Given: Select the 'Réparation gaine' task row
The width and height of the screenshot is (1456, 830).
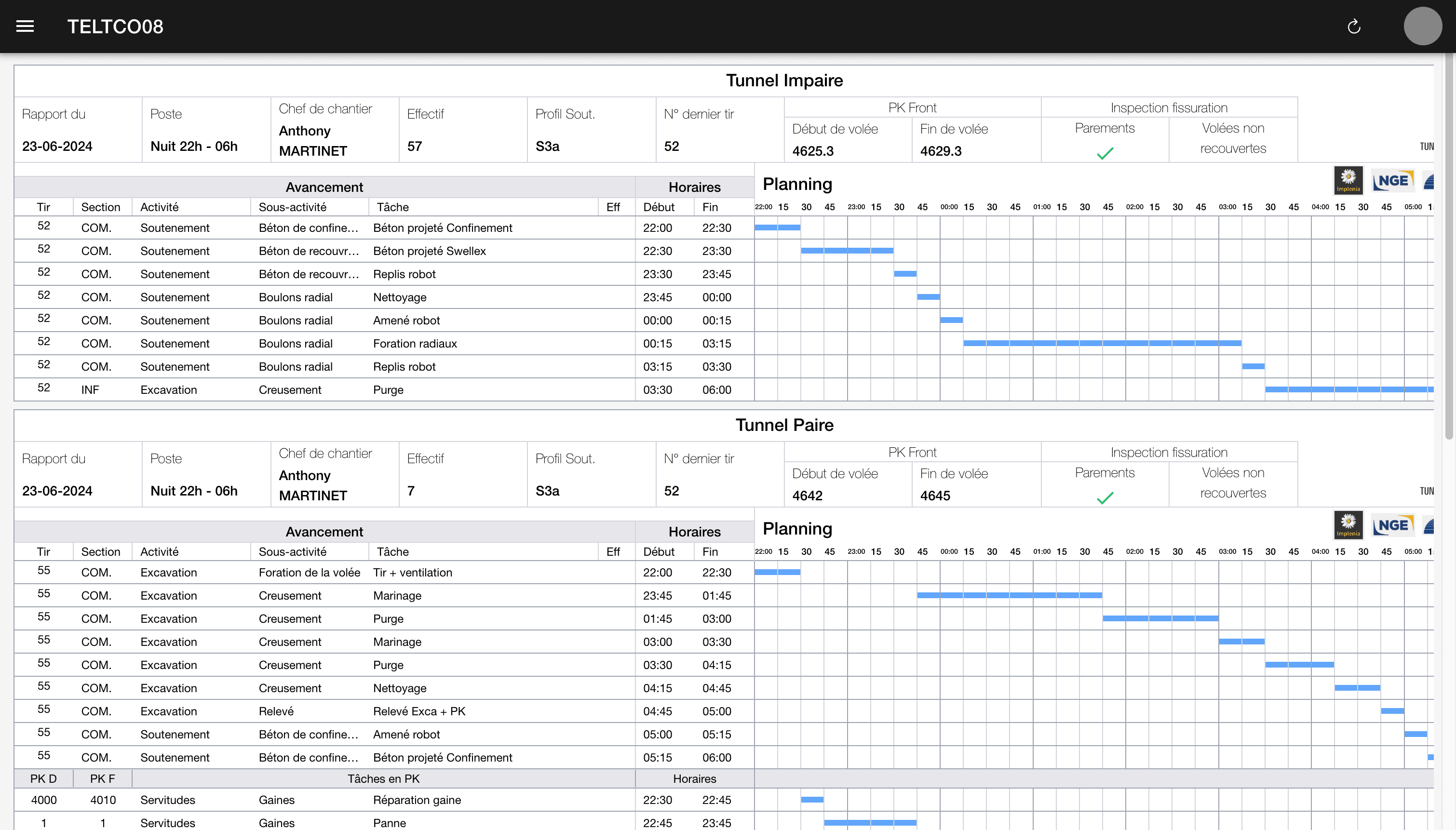Looking at the screenshot, I should (417, 800).
